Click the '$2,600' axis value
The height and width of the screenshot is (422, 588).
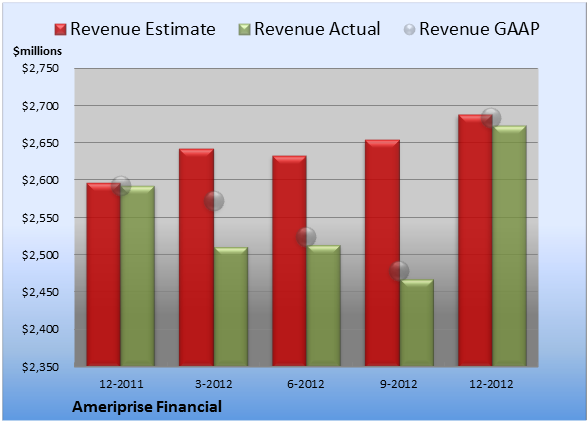40,180
